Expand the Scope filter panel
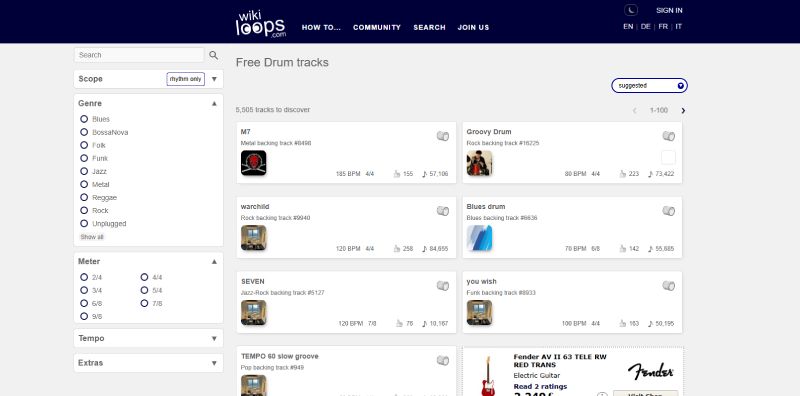This screenshot has width=800, height=396. [214, 79]
